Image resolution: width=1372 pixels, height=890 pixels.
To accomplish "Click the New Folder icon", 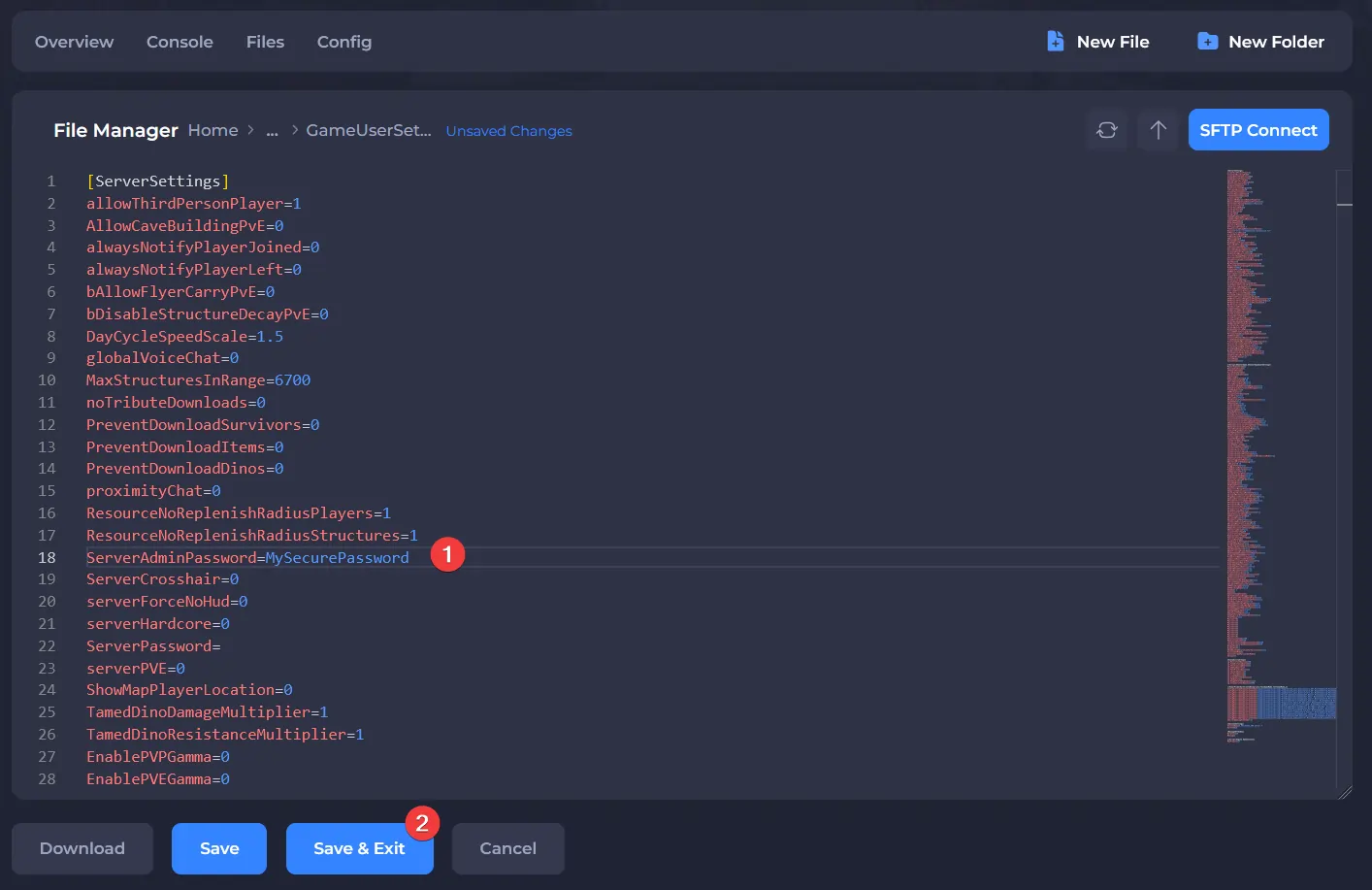I will tap(1207, 42).
